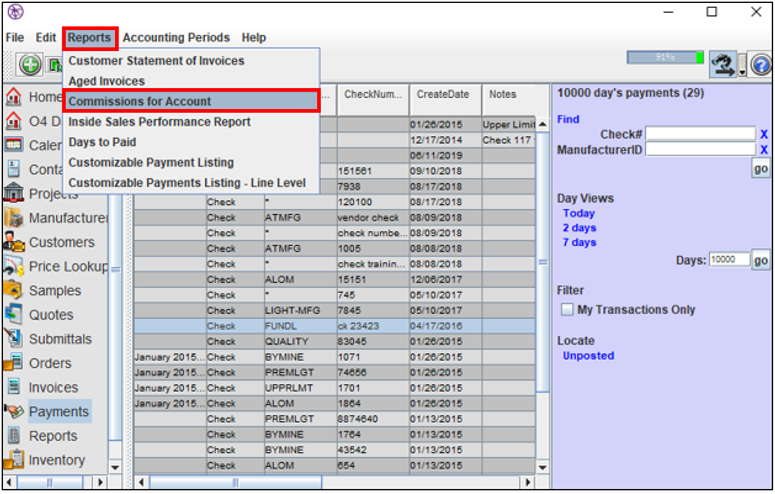Open the Help menu
Screen dimensions: 775x494
254,38
